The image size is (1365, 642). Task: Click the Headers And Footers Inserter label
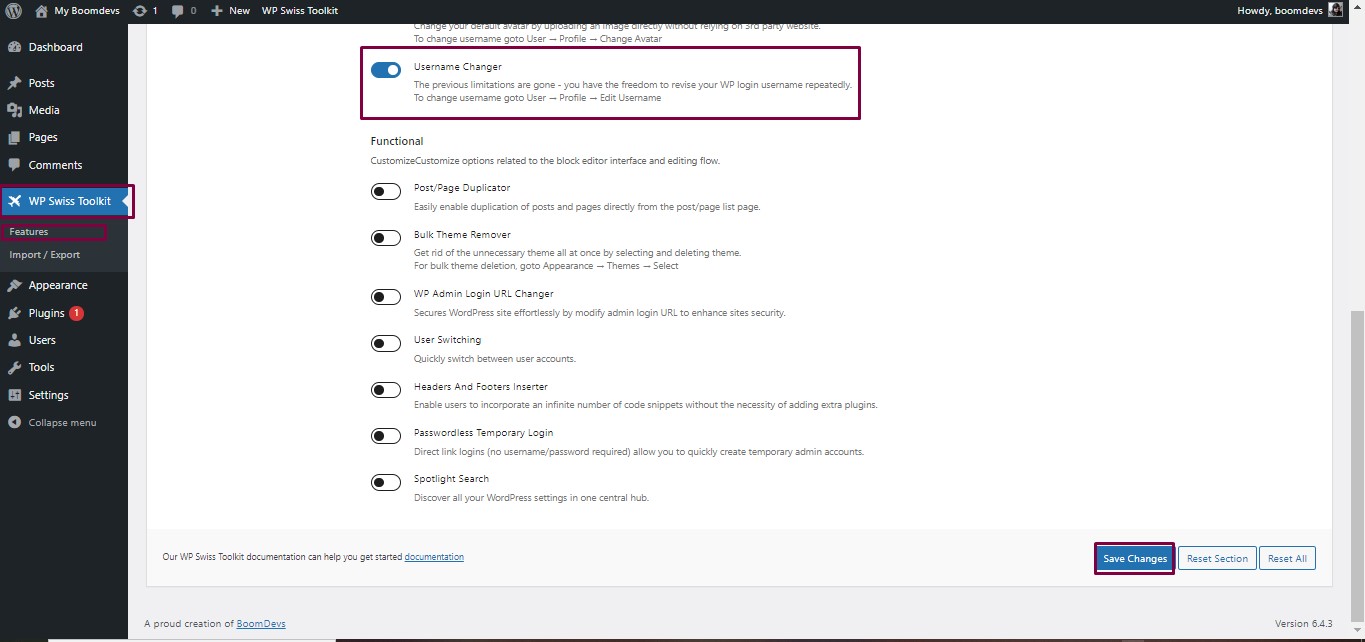(x=481, y=387)
